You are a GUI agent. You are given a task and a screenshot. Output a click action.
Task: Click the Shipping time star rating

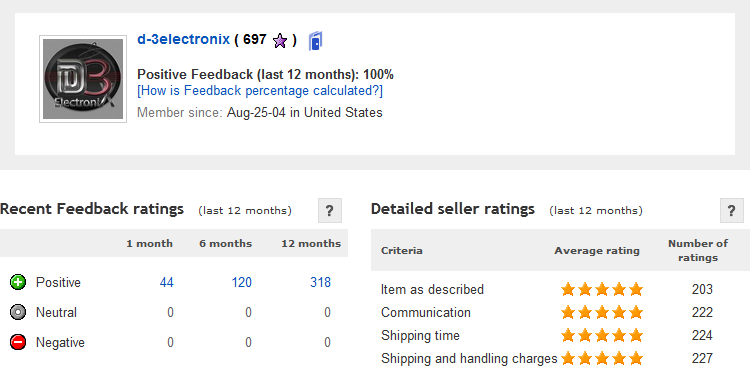click(602, 335)
